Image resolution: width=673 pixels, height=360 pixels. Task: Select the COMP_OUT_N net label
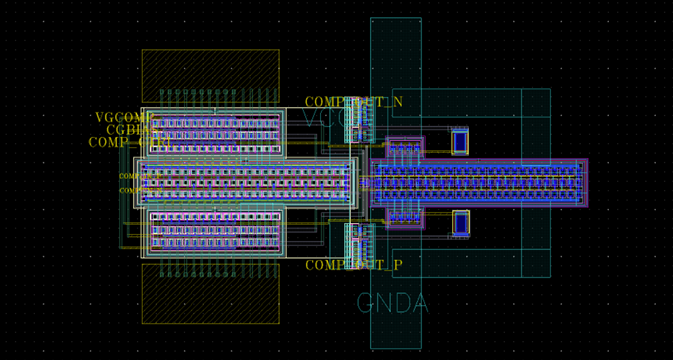(354, 102)
